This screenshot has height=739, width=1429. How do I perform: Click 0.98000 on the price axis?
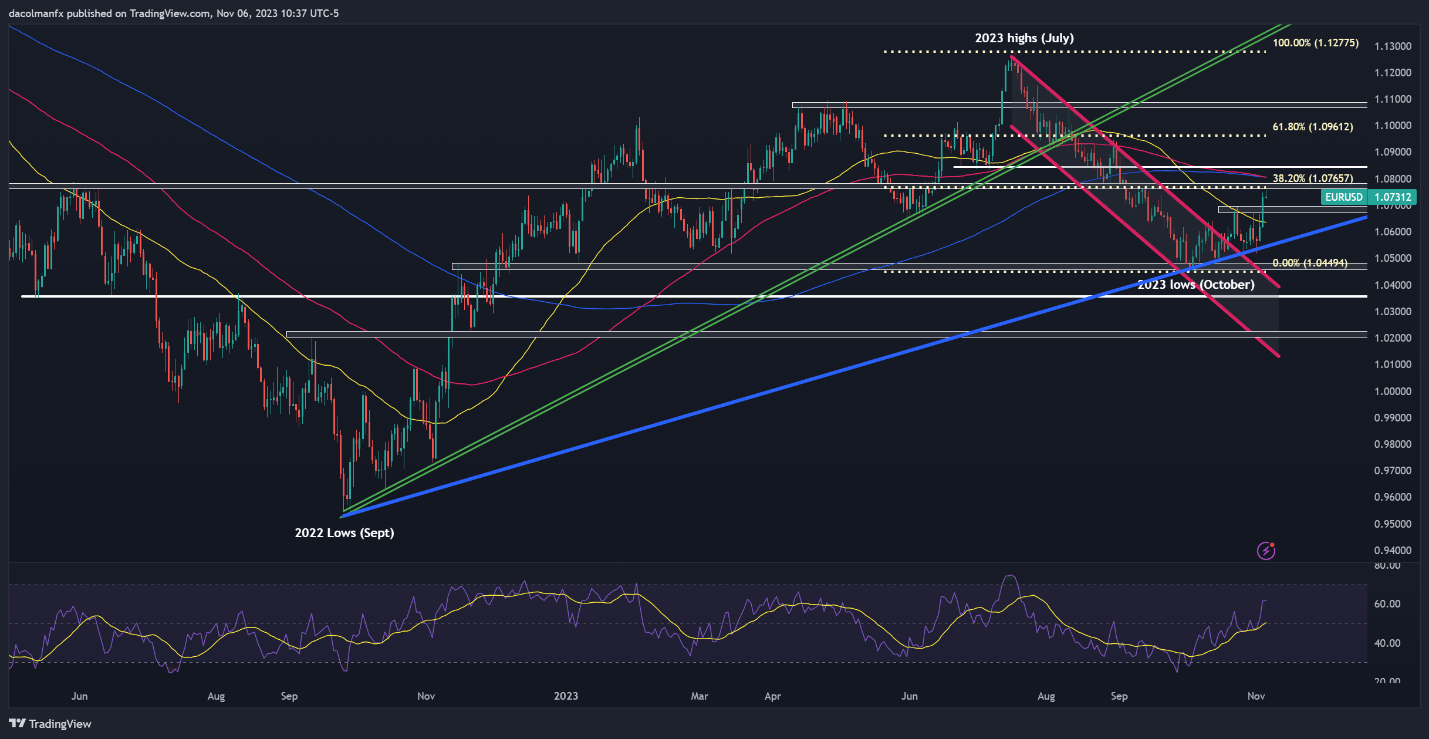click(1395, 444)
